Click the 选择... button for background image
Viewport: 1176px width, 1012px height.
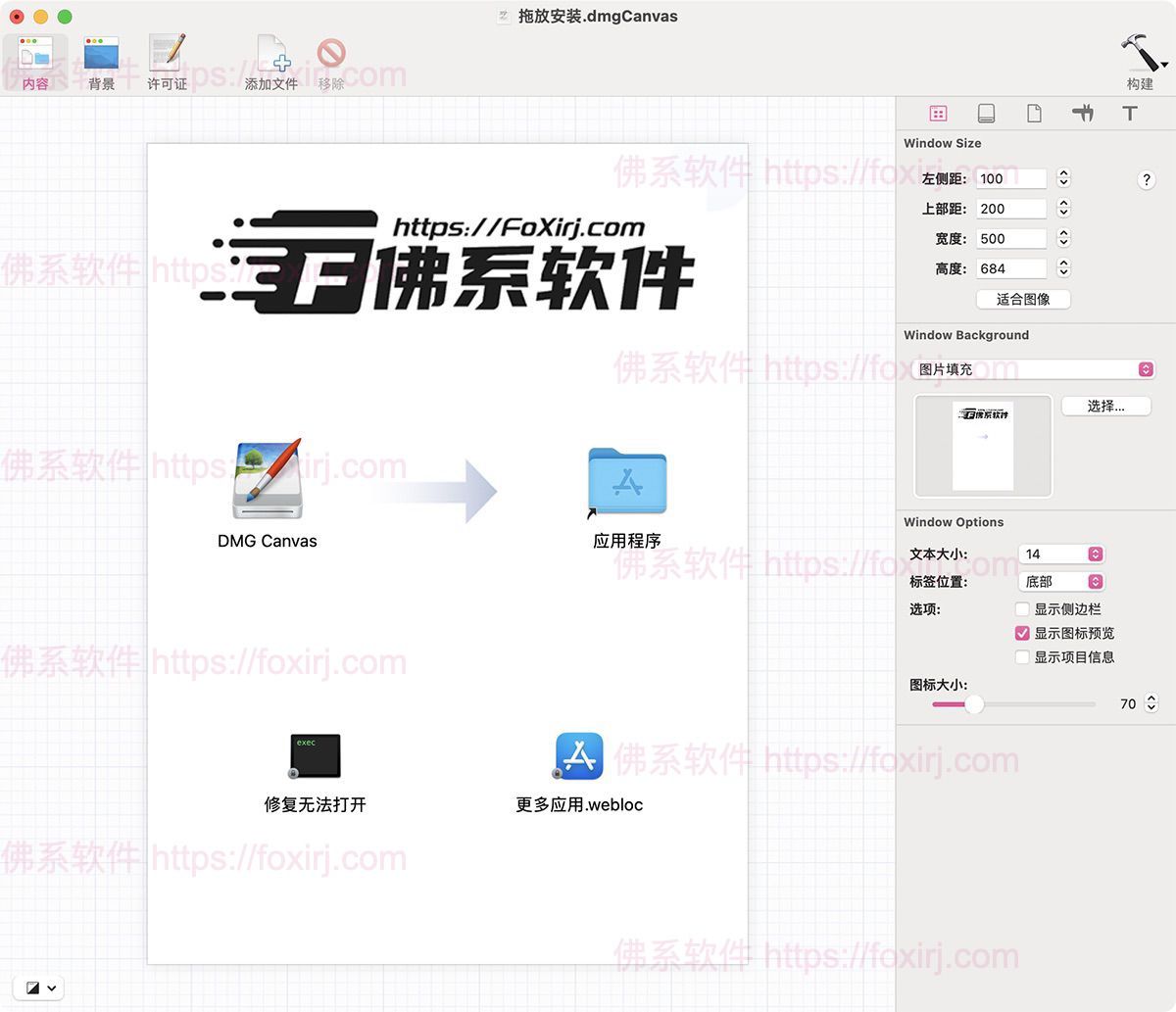click(1105, 406)
